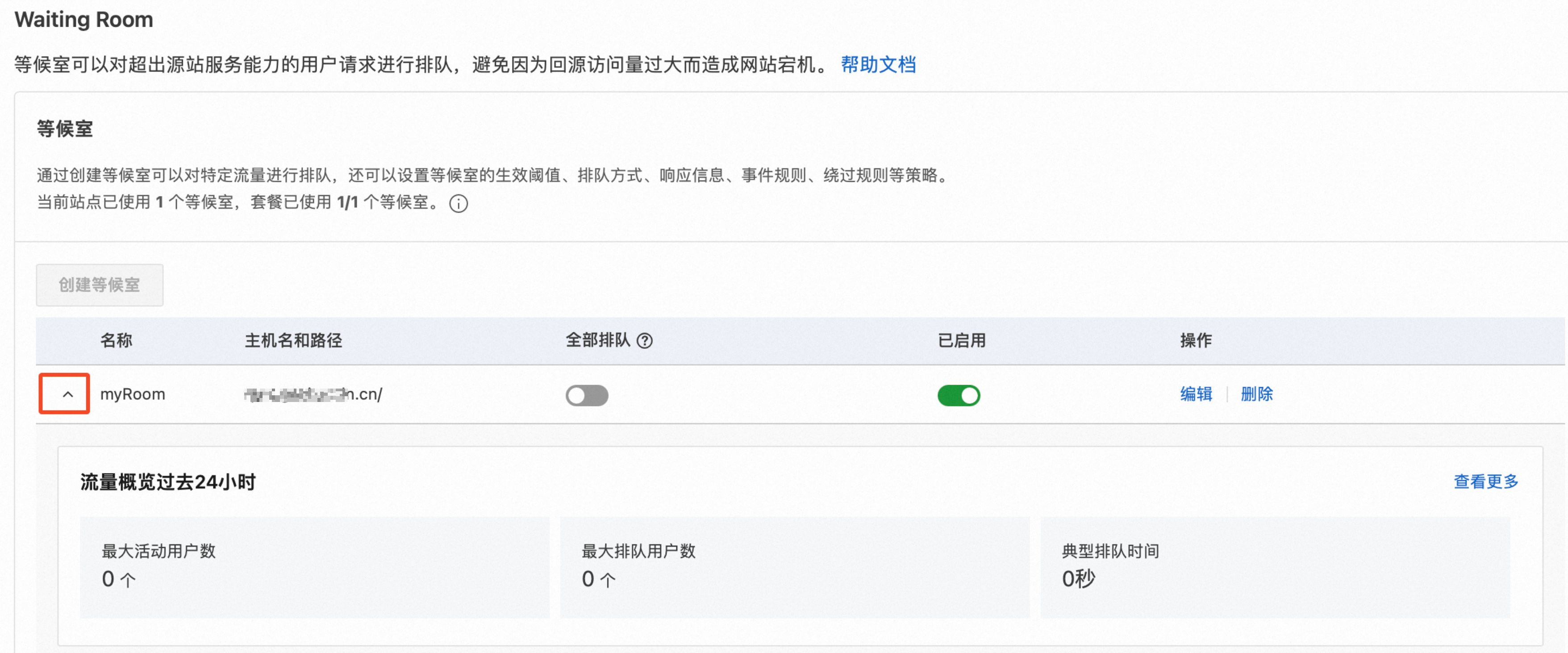Click the 已启用 column header
The image size is (1568, 653).
pyautogui.click(x=962, y=340)
